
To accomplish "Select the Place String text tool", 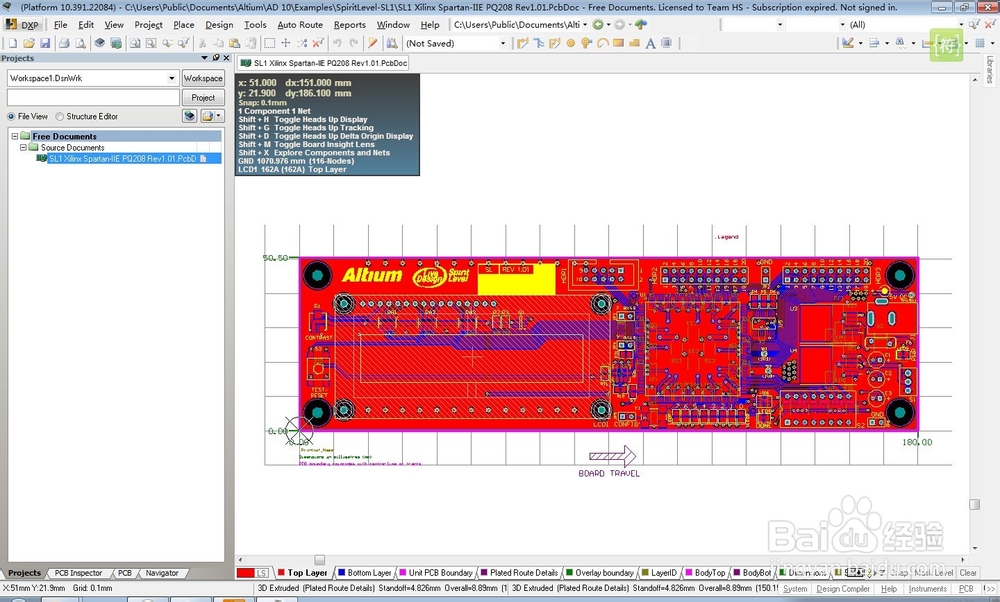I will click(x=650, y=43).
